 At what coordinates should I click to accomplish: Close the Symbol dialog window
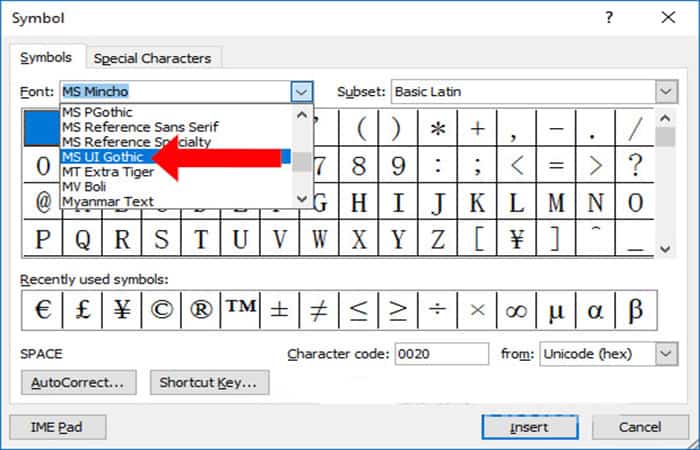(x=668, y=18)
